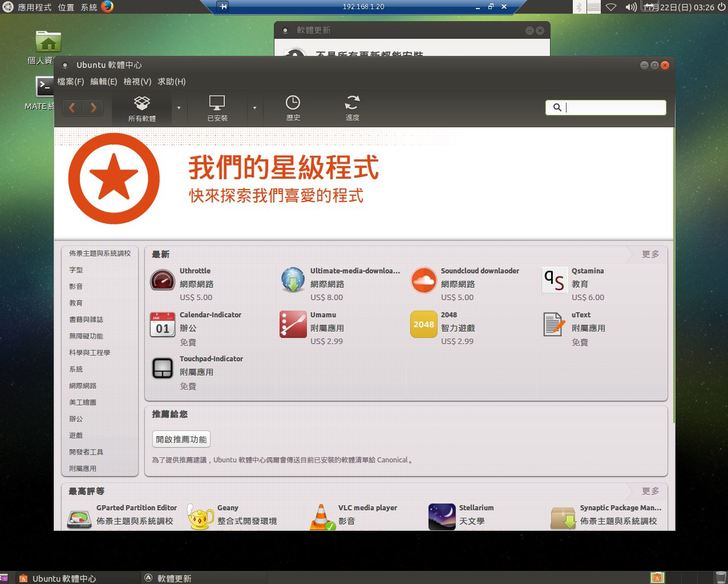This screenshot has height=584, width=728.
Task: Open the Synaptic Package Manager icon
Action: [563, 518]
